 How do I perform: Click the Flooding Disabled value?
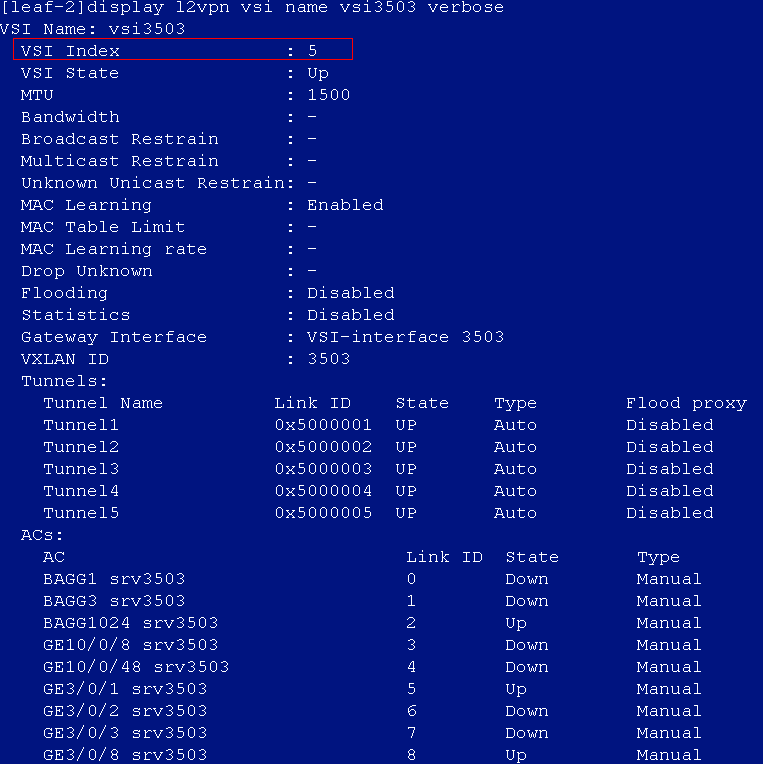click(x=350, y=293)
